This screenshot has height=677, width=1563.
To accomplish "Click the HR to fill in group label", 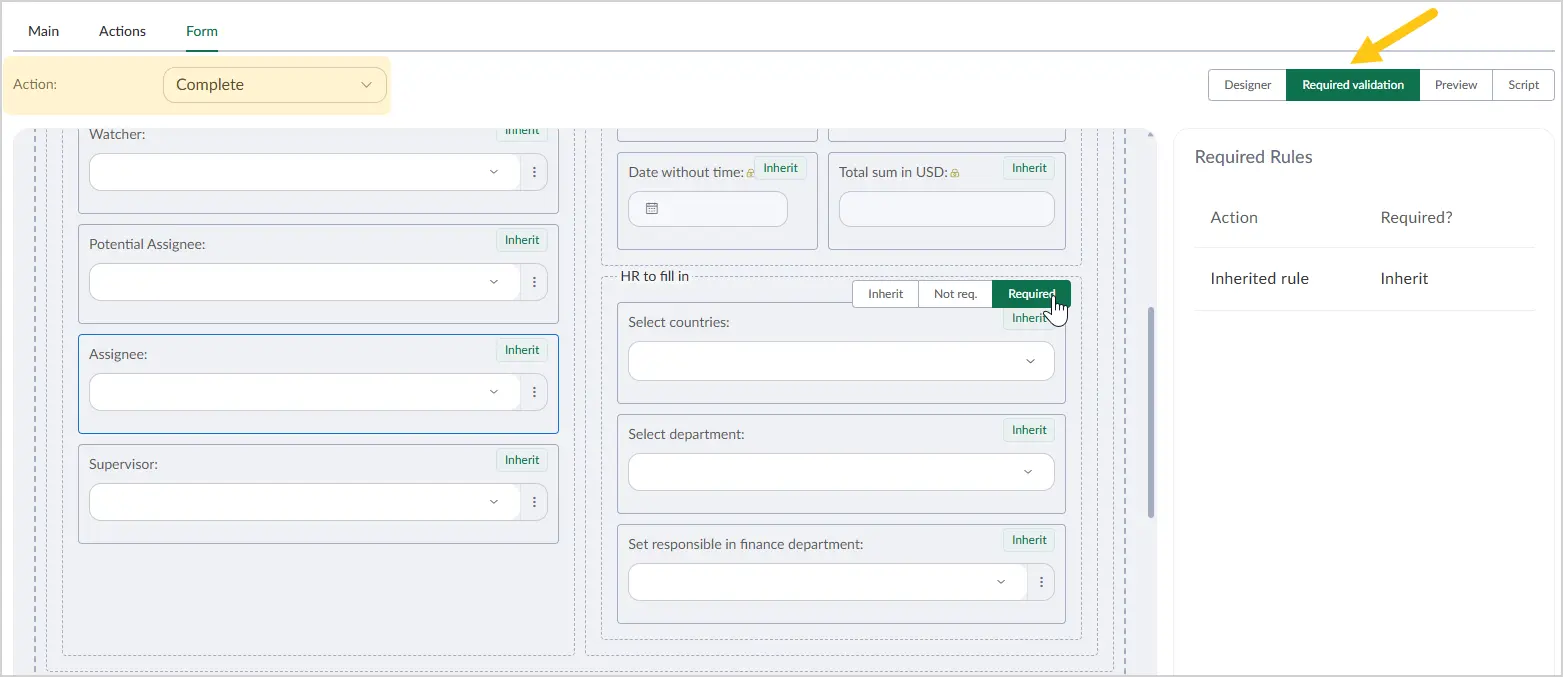I will [x=654, y=276].
